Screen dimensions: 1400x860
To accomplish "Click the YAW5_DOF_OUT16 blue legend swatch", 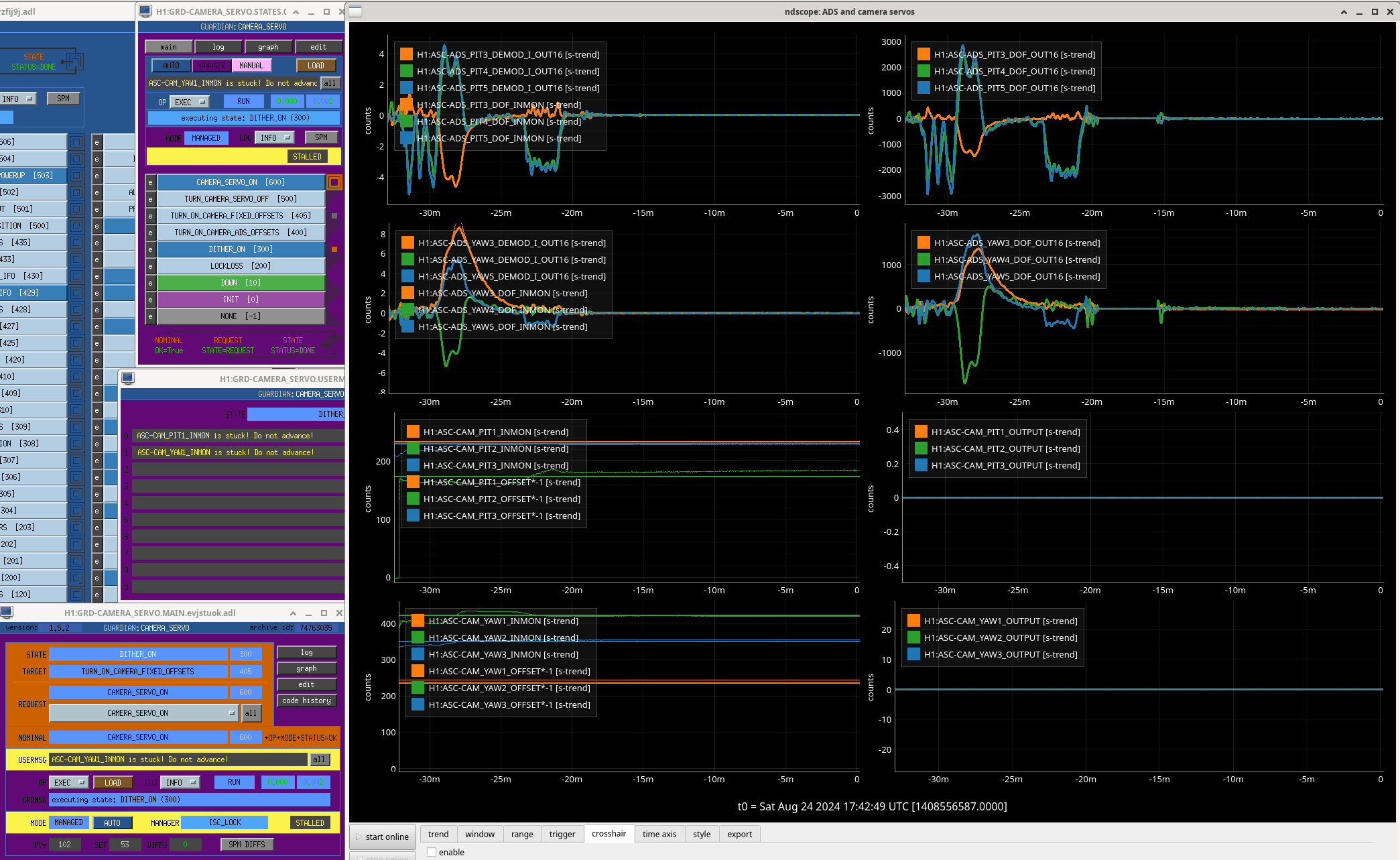I will click(924, 276).
